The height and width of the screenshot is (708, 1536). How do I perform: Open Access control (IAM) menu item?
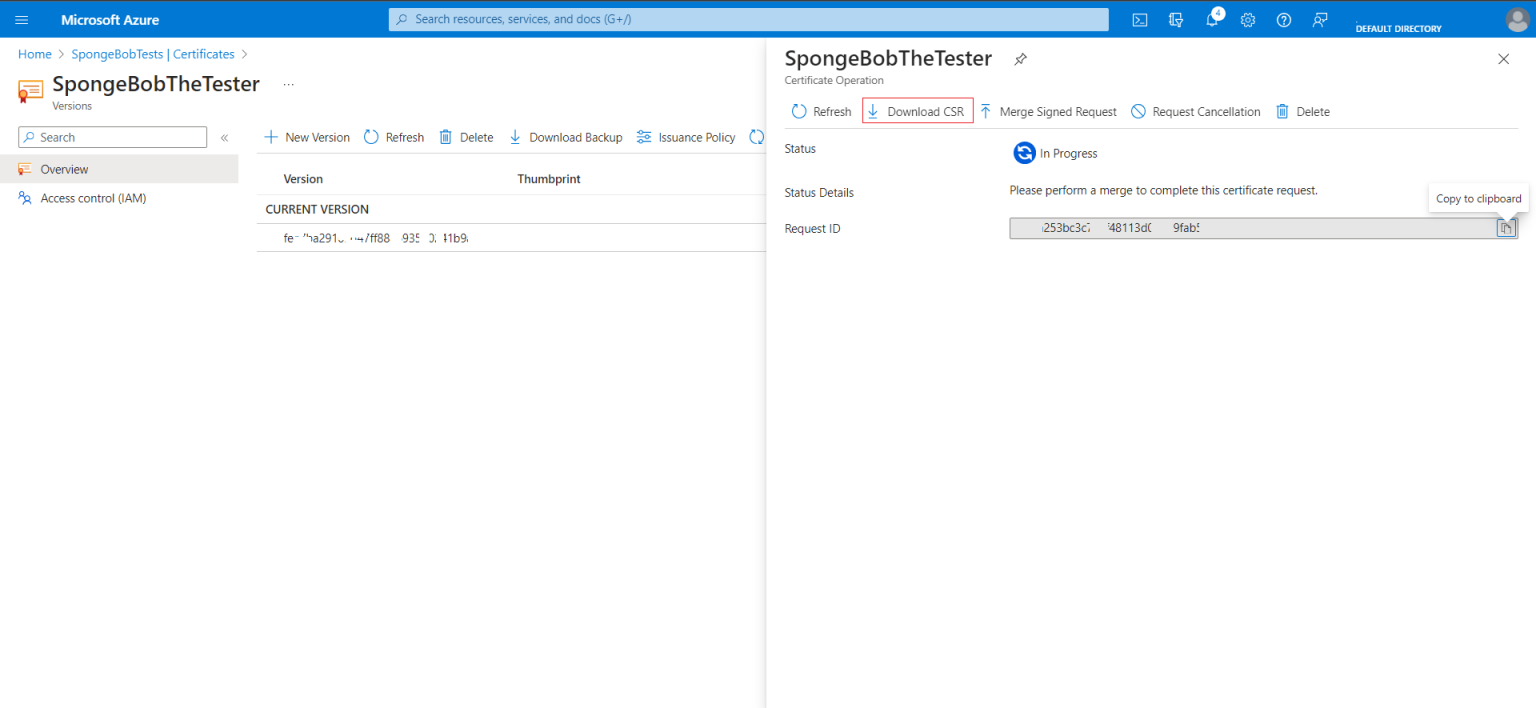(x=93, y=198)
